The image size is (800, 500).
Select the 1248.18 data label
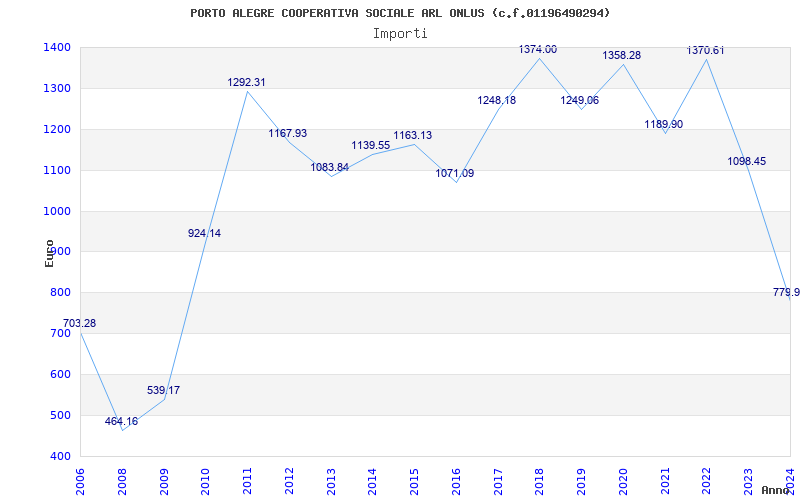[x=496, y=101]
